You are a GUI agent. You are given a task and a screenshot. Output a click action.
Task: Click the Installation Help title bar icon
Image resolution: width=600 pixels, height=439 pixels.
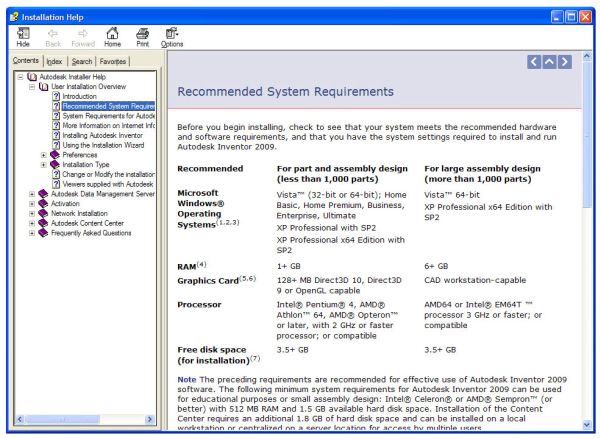tap(15, 17)
